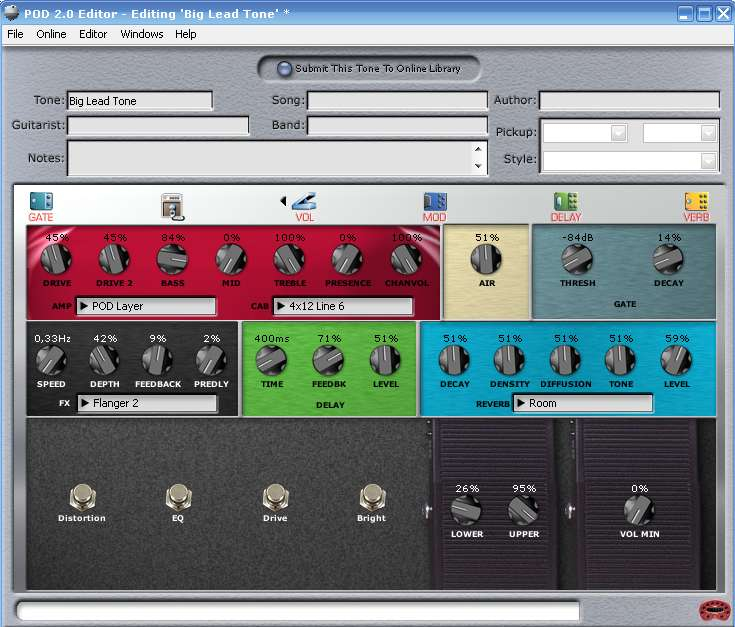Toggle the EQ footswitch
Viewport: 735px width, 627px height.
[178, 496]
